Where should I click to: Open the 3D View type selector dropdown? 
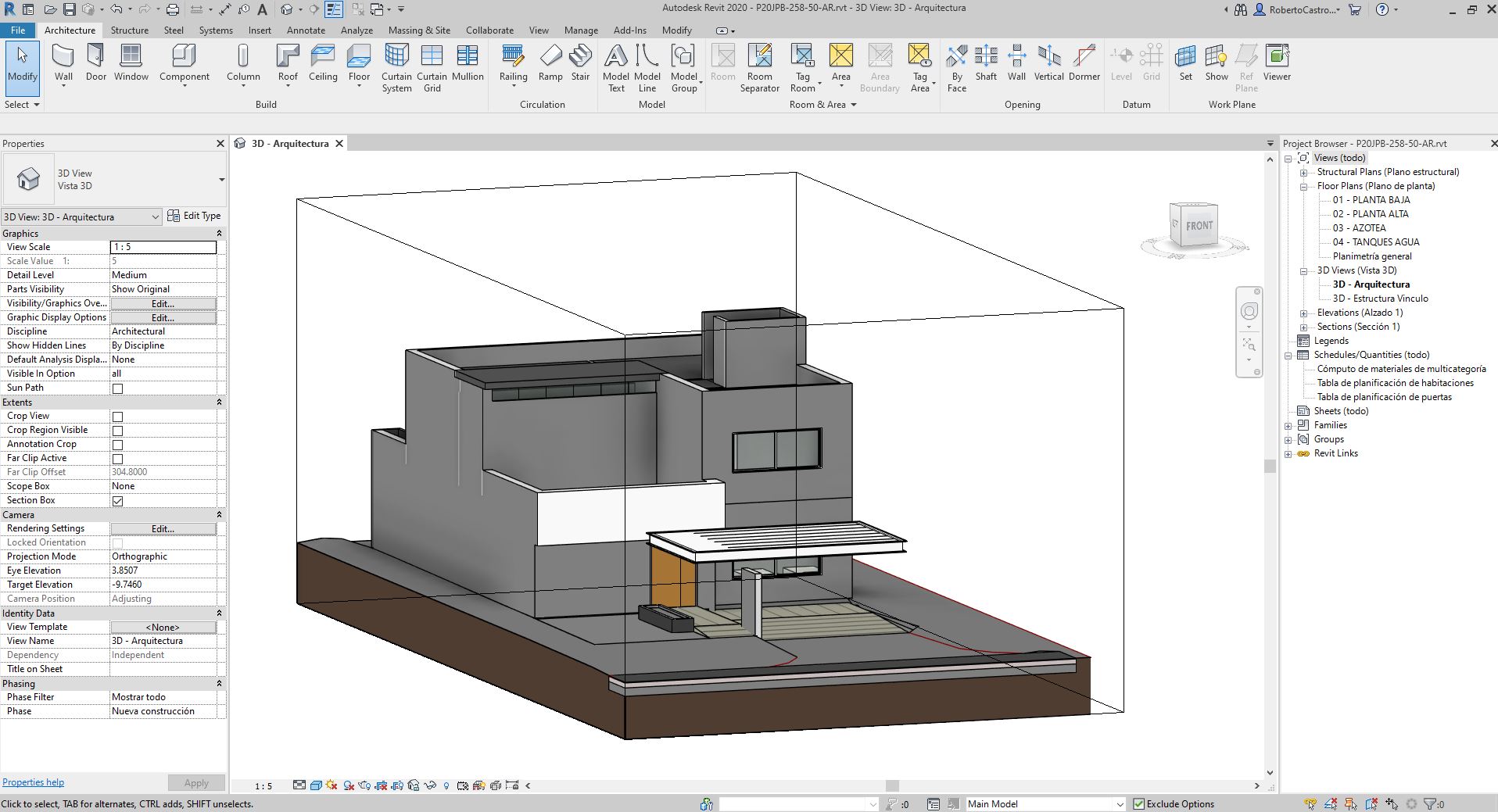point(221,180)
